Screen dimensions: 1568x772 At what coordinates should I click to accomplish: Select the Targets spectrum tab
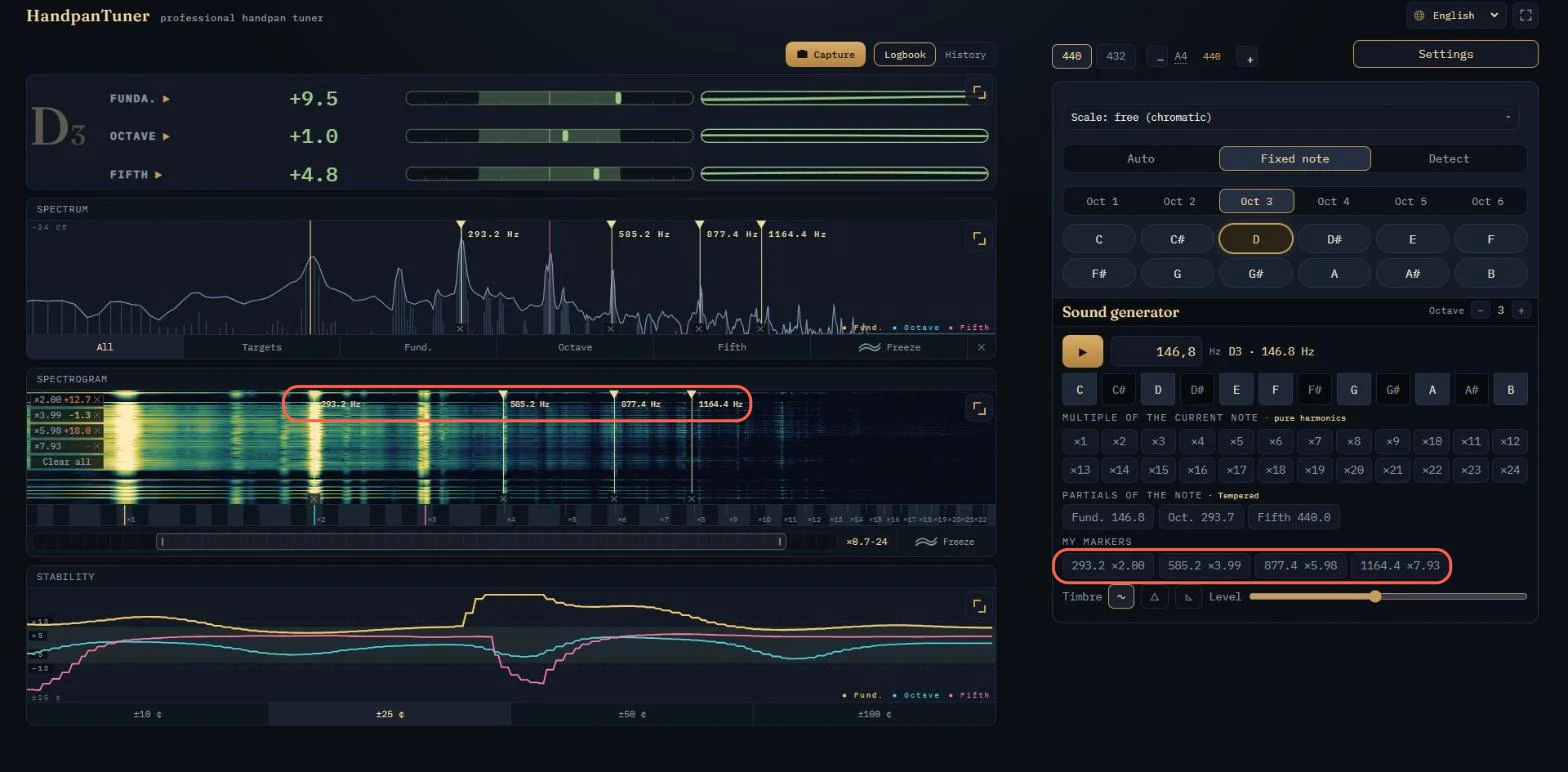coord(262,347)
